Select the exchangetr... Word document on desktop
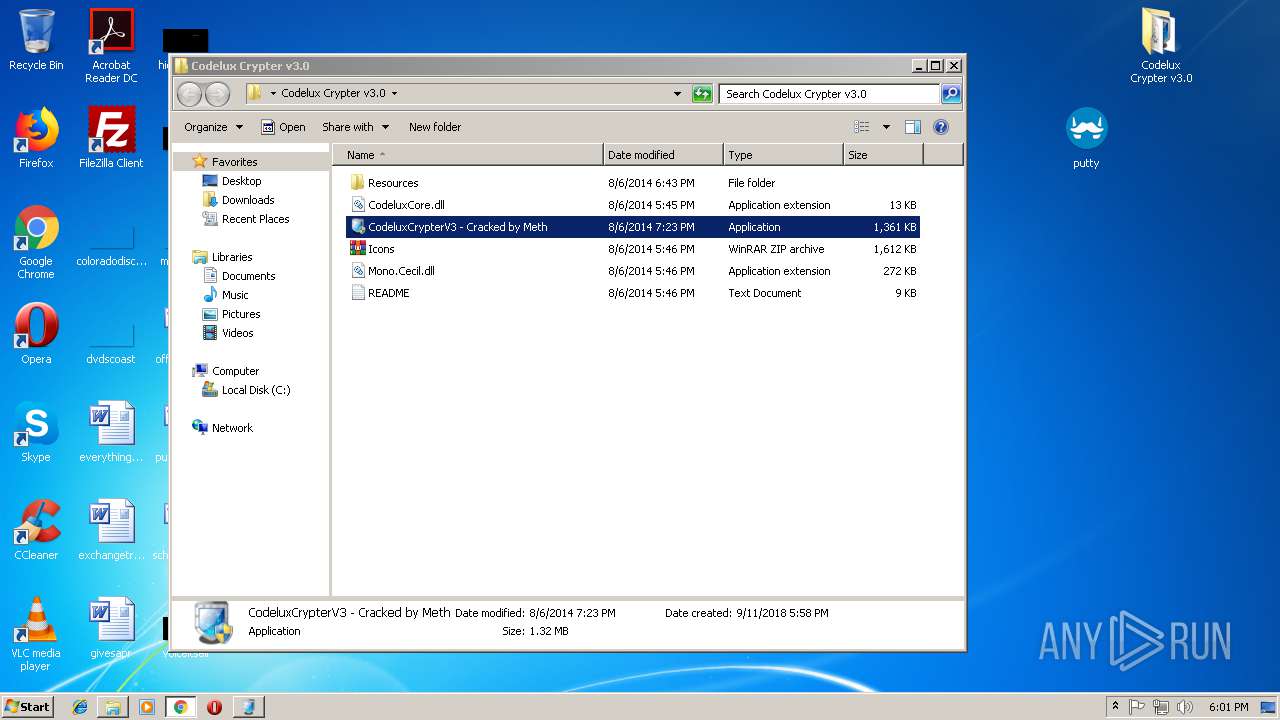 (x=111, y=529)
